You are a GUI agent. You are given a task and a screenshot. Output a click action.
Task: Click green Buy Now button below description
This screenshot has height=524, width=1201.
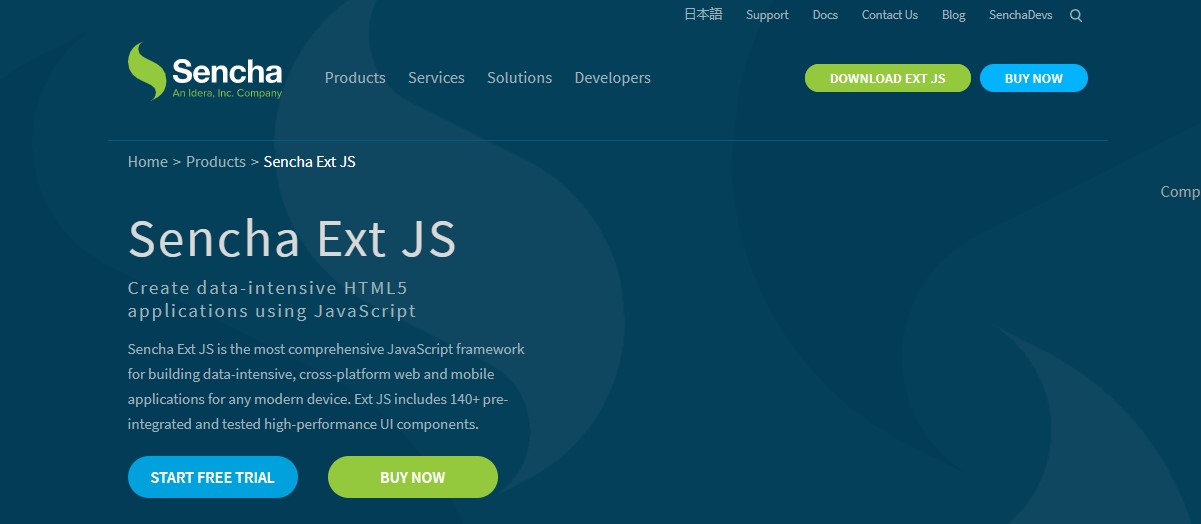click(x=413, y=477)
